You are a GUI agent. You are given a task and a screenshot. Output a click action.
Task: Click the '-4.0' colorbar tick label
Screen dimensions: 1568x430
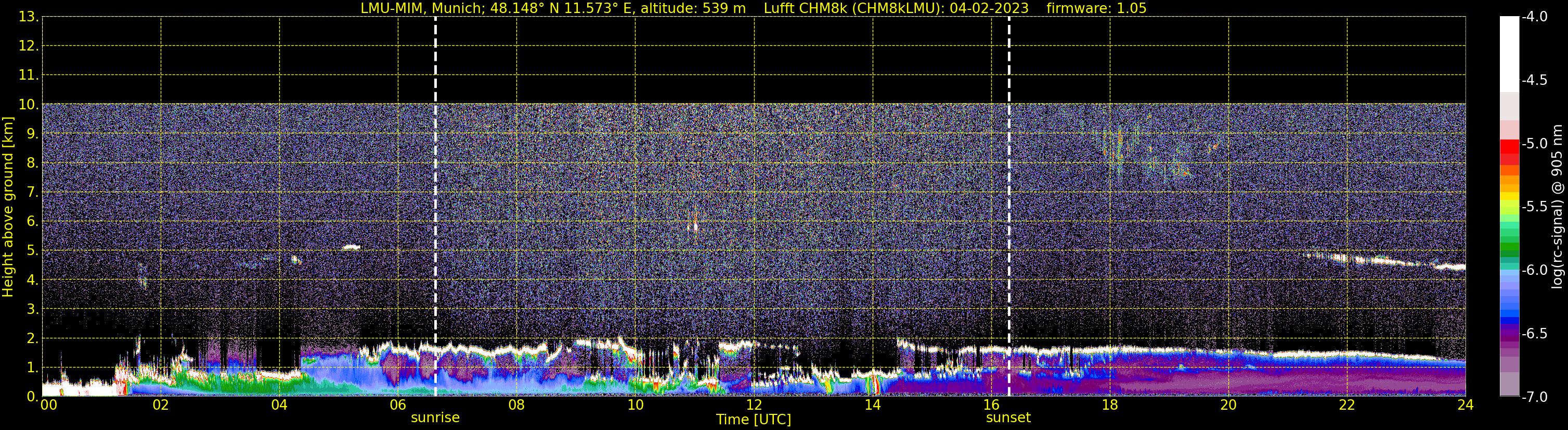pyautogui.click(x=1535, y=17)
